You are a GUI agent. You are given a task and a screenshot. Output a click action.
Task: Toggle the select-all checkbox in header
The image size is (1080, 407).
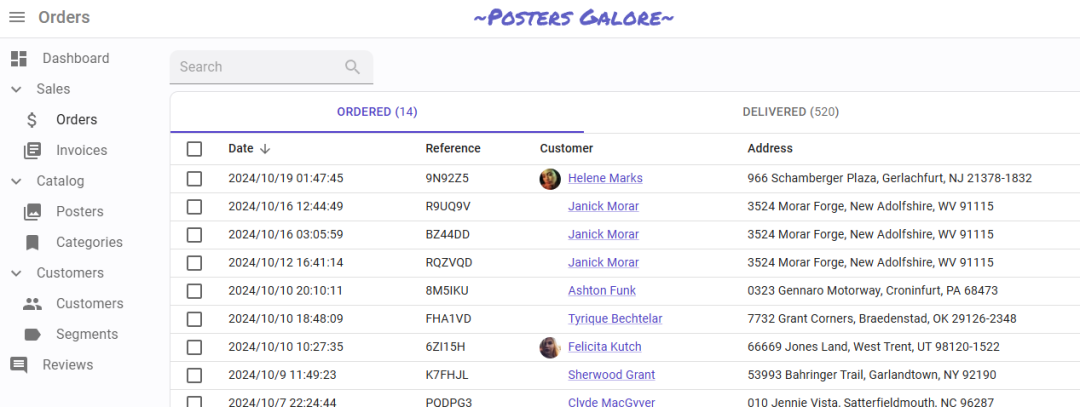tap(194, 149)
